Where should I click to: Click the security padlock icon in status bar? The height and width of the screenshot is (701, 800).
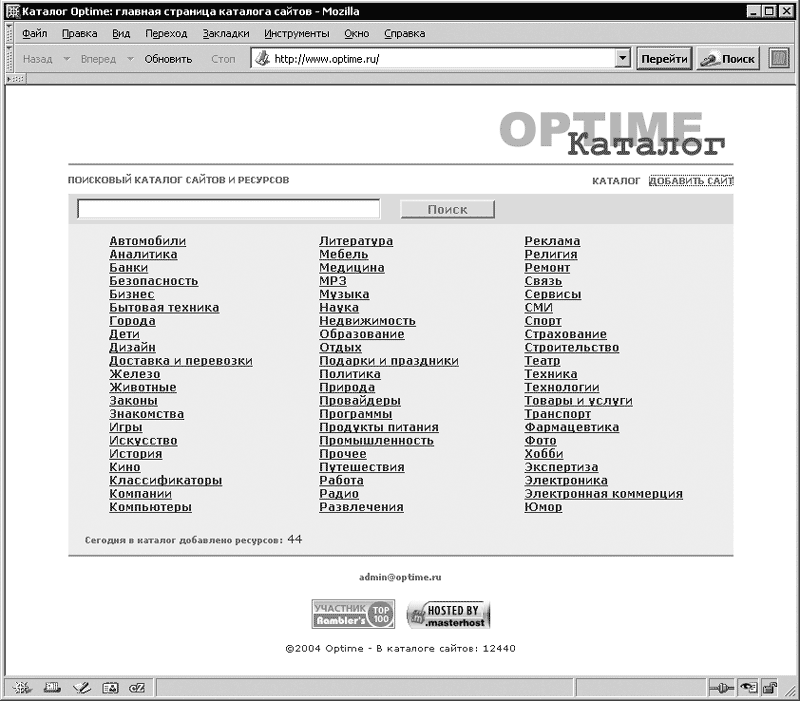[x=769, y=688]
